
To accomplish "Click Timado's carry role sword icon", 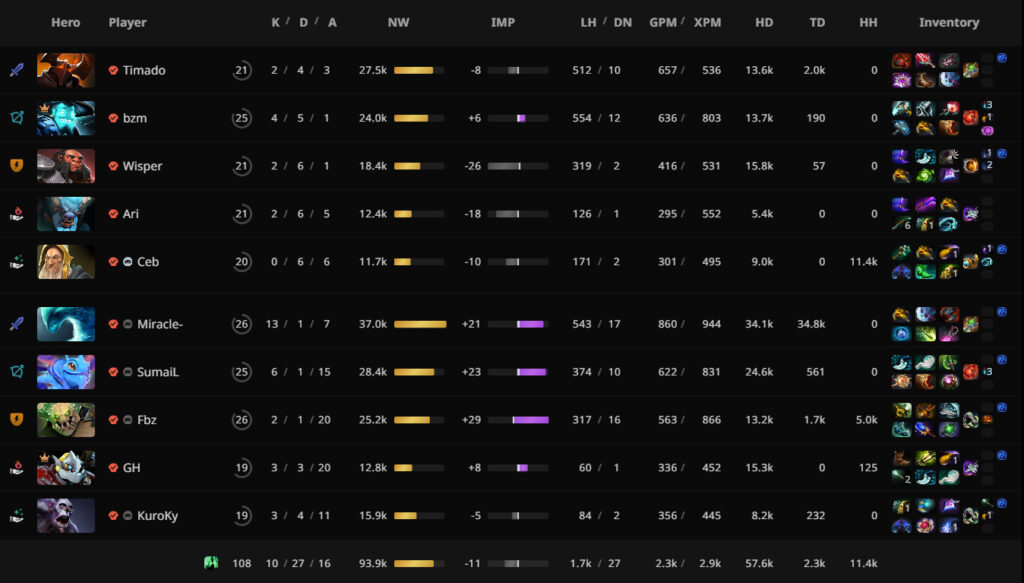I will tap(16, 70).
